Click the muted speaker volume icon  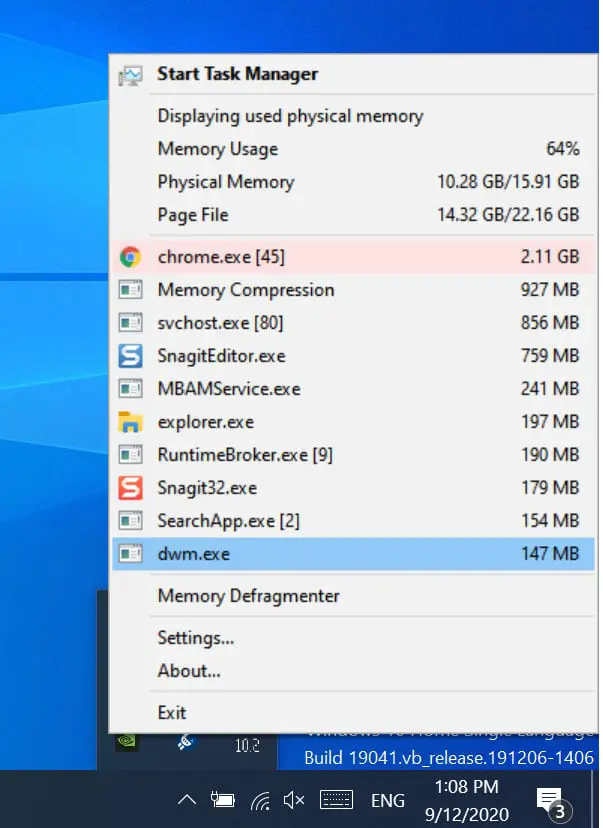(x=294, y=801)
